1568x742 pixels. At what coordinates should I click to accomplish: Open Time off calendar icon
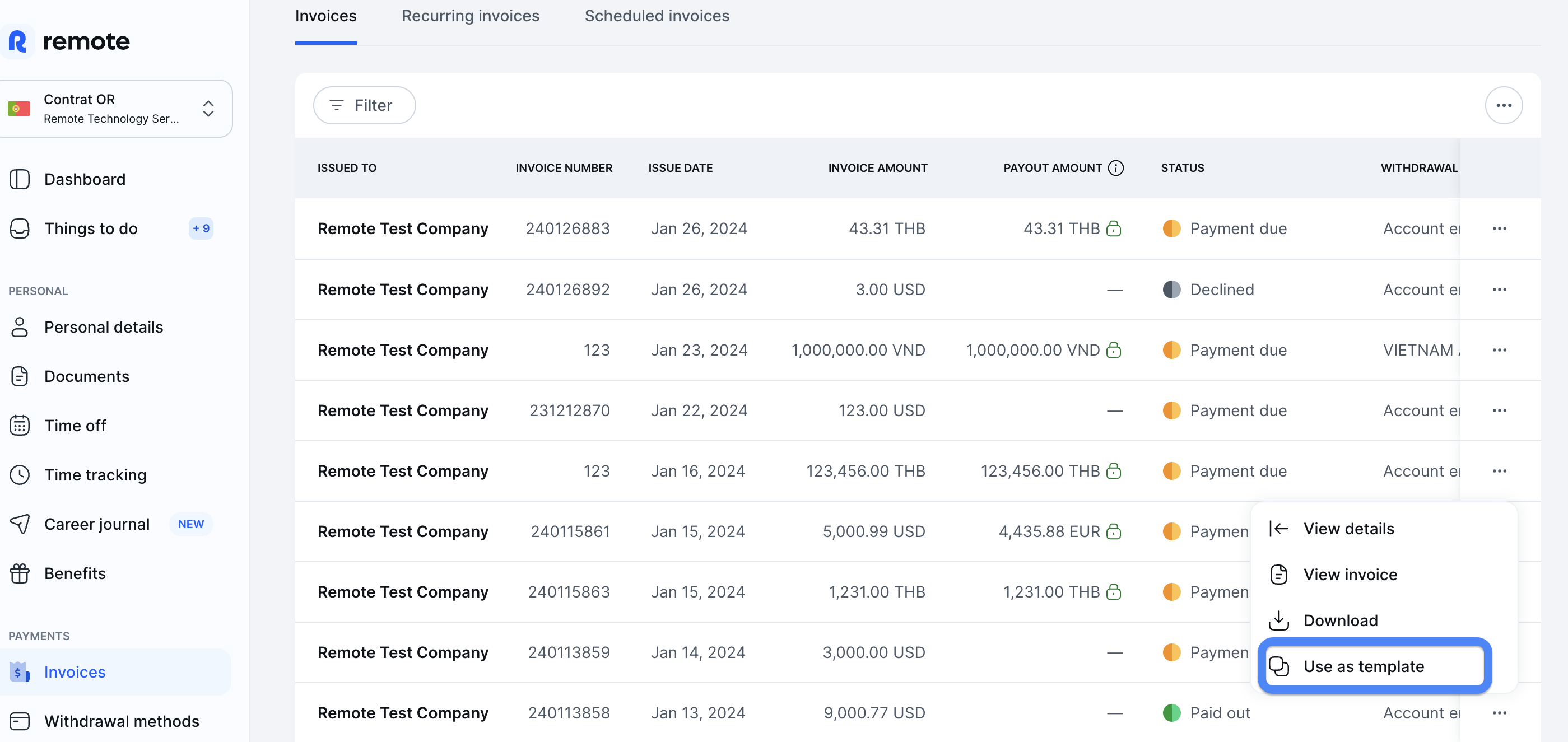pos(20,426)
